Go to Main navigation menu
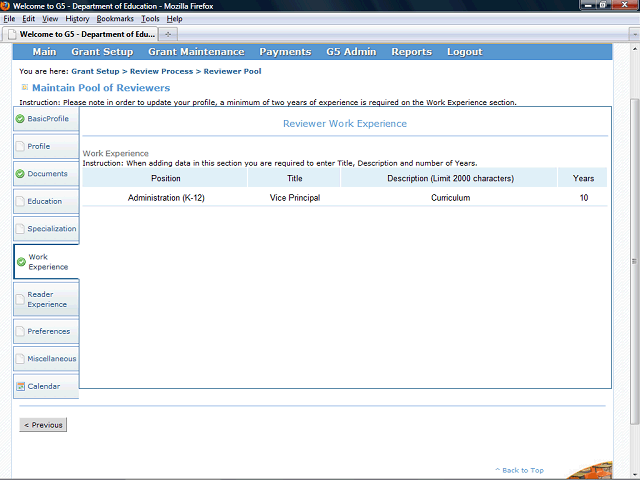Image resolution: width=640 pixels, height=480 pixels. [44, 52]
